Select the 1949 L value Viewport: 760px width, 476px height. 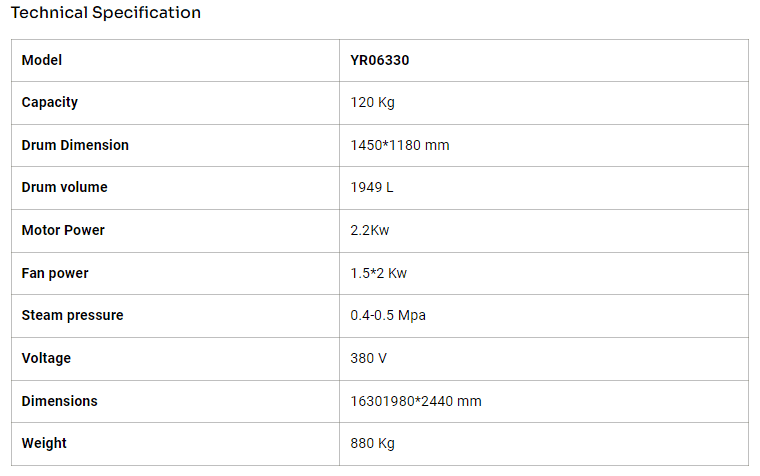tap(372, 187)
